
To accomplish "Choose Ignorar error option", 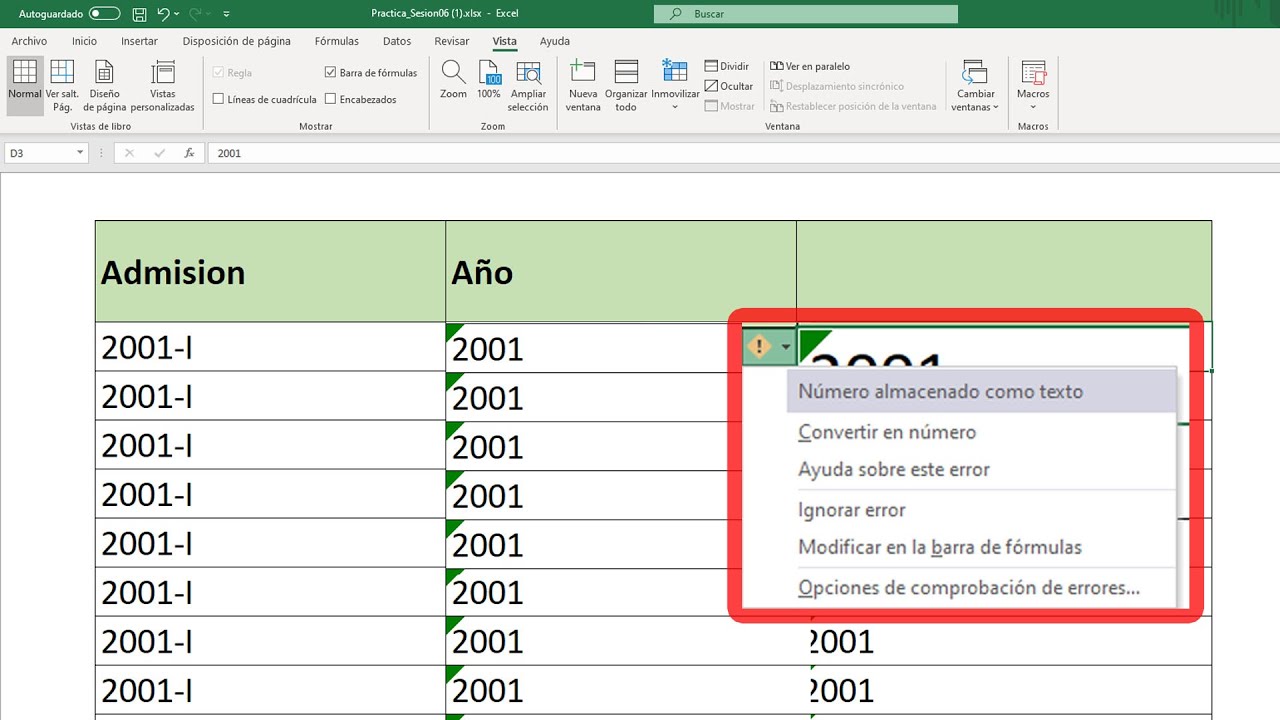I will pos(852,510).
